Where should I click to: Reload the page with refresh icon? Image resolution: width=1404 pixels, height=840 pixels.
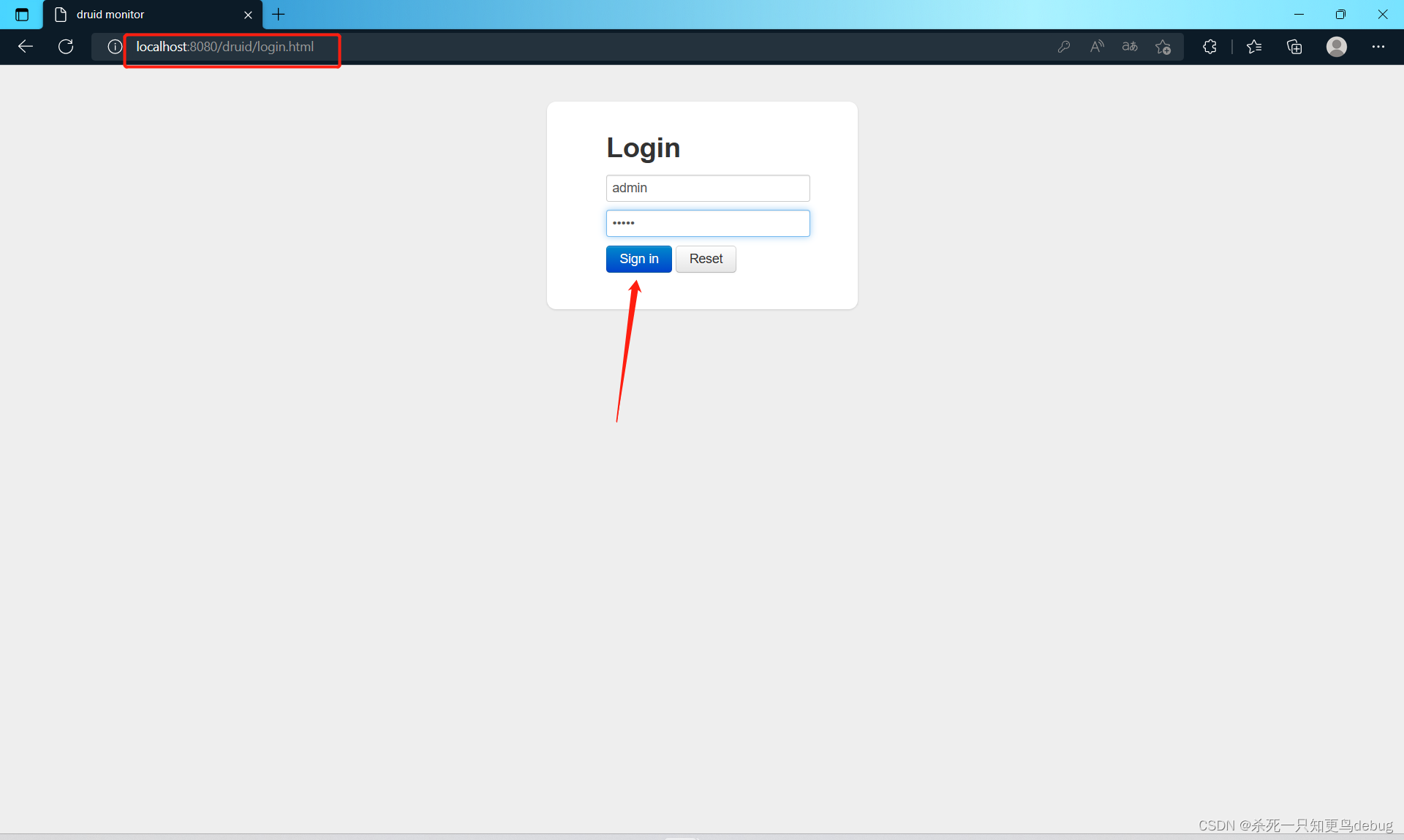click(66, 47)
